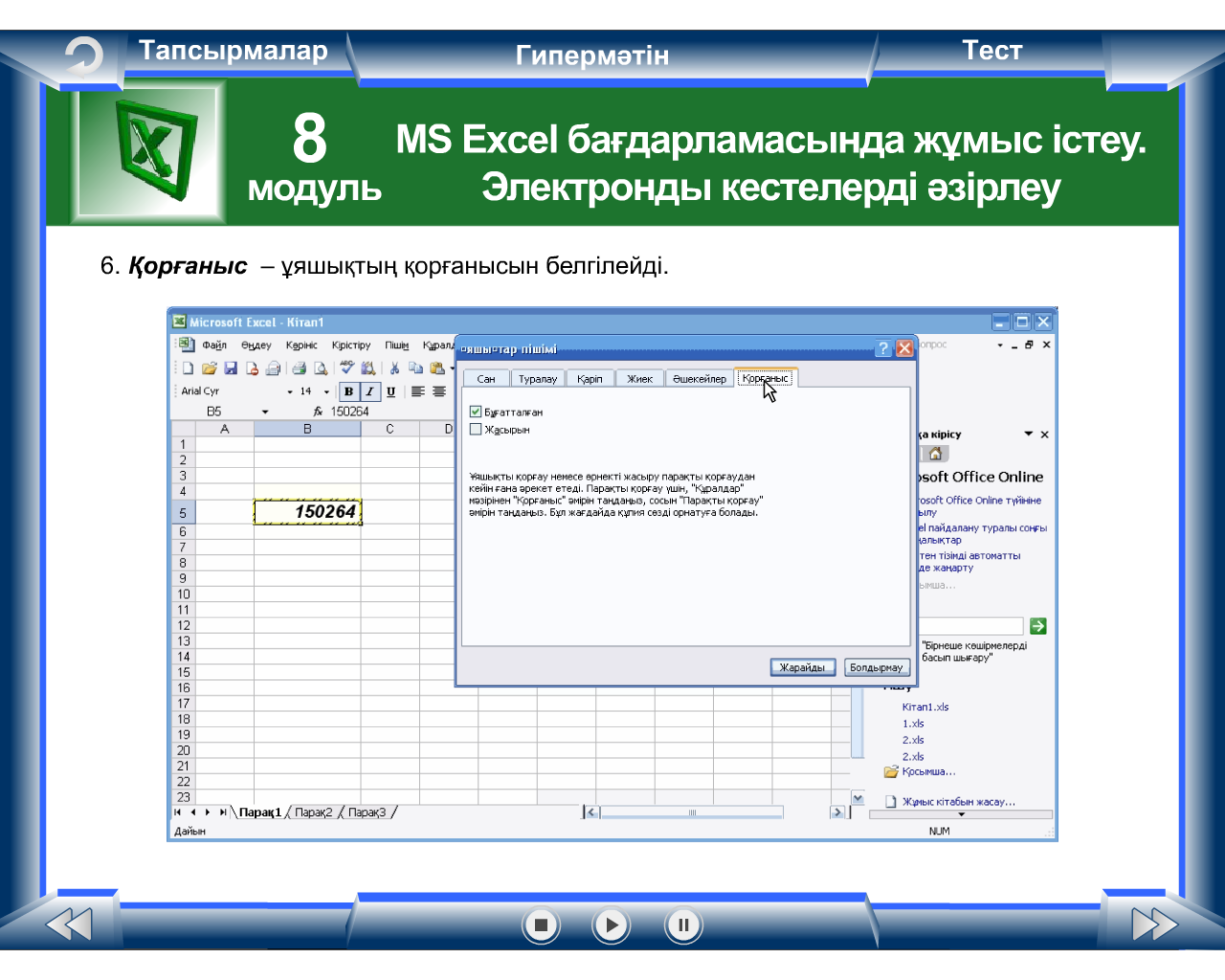Click the Center alignment icon
The height and width of the screenshot is (980, 1225).
[x=439, y=391]
